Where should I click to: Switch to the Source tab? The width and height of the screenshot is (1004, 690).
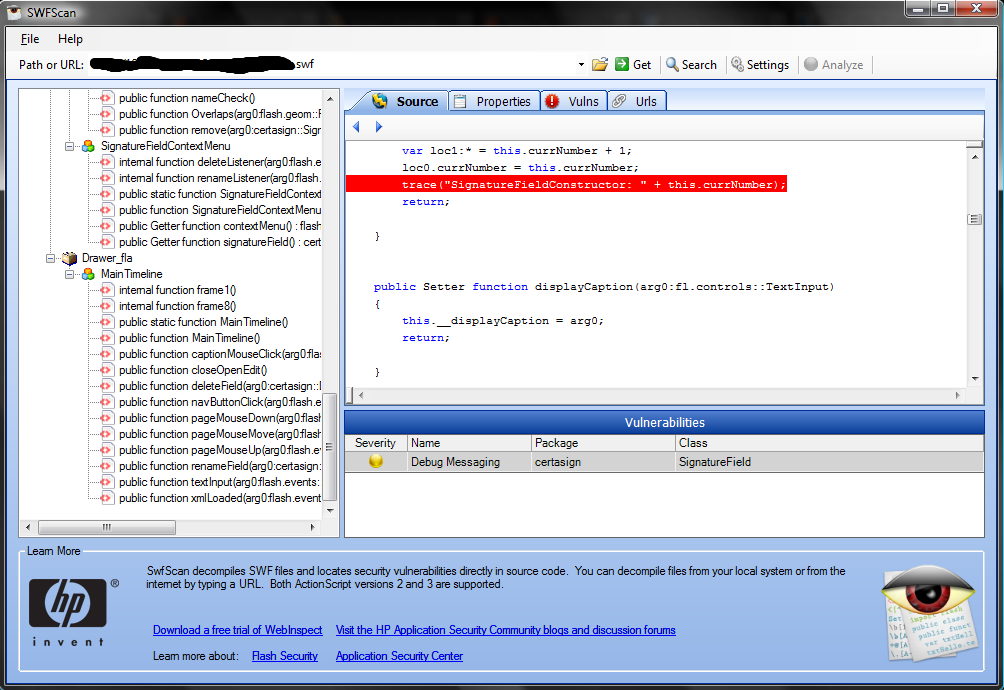point(407,101)
